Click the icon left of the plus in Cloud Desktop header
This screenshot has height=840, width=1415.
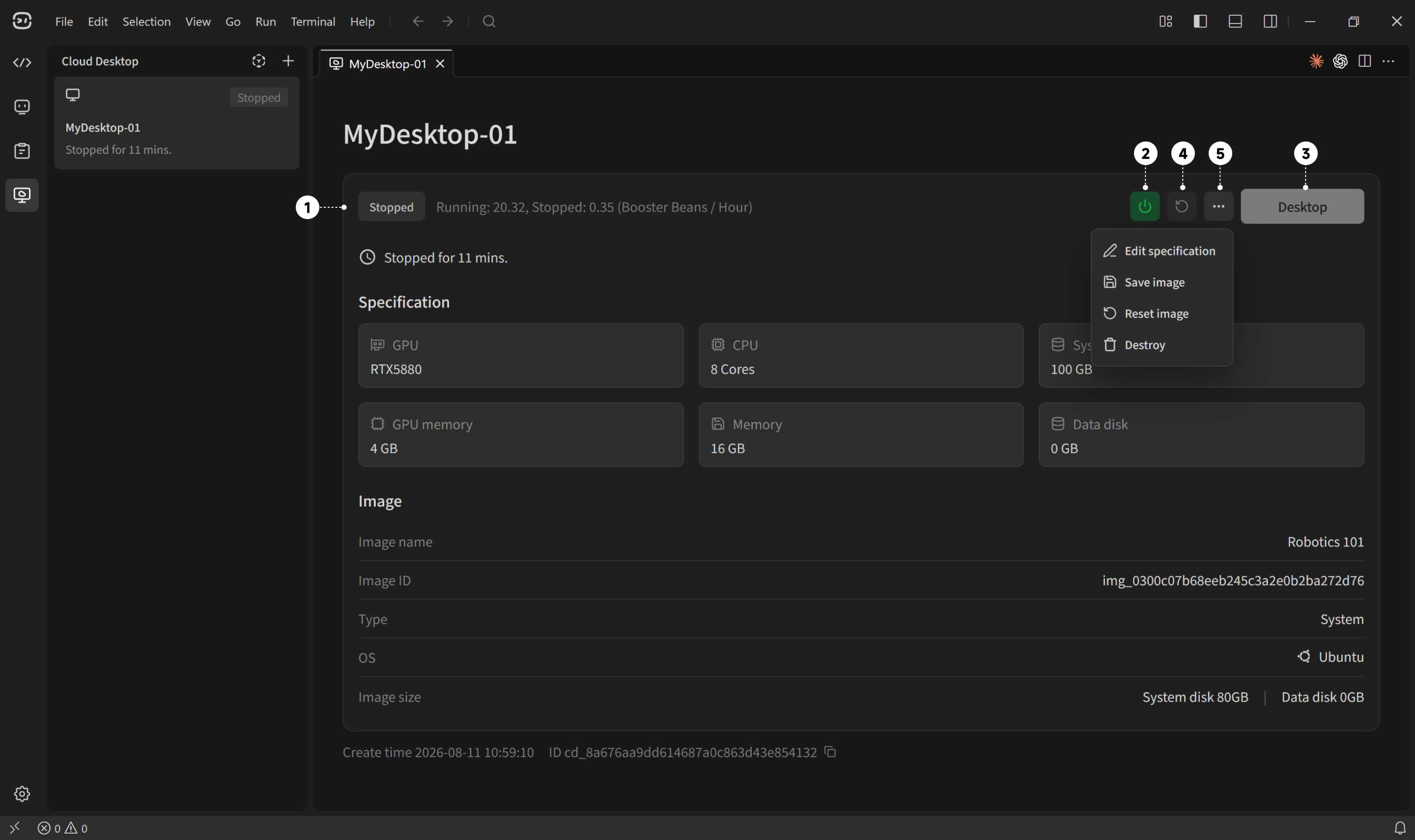[258, 60]
